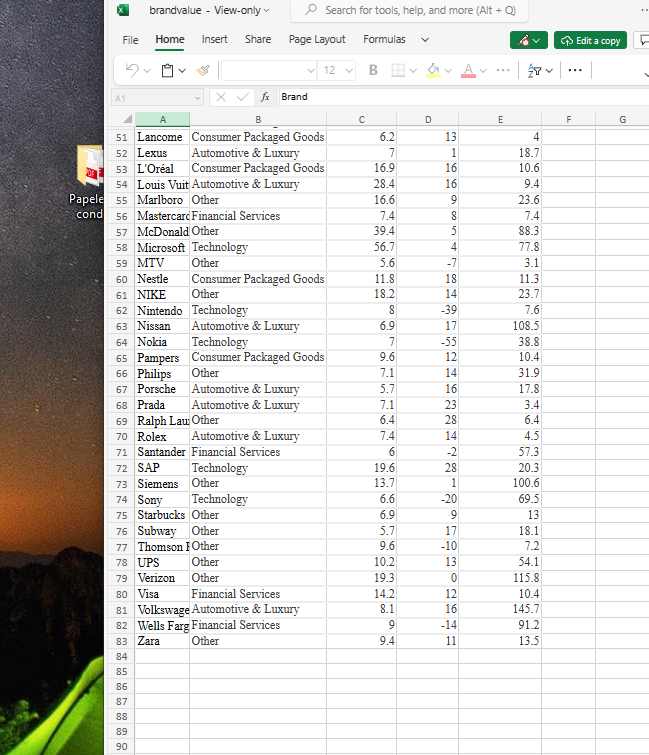Click the Name Box showing A1
649x755 pixels.
click(x=157, y=98)
